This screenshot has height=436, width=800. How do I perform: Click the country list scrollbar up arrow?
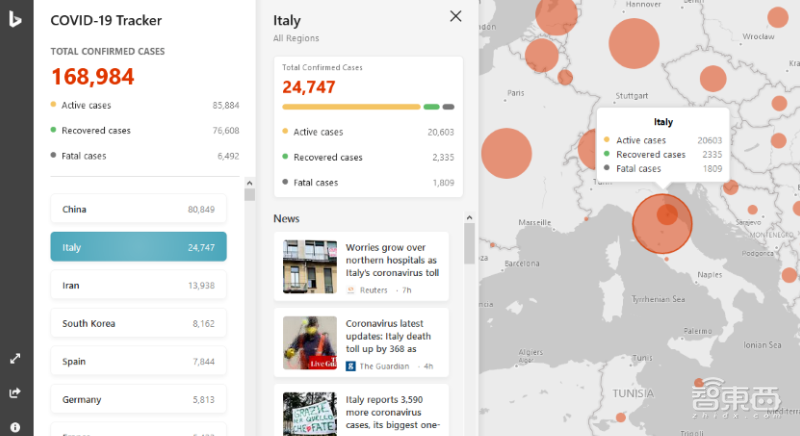250,183
